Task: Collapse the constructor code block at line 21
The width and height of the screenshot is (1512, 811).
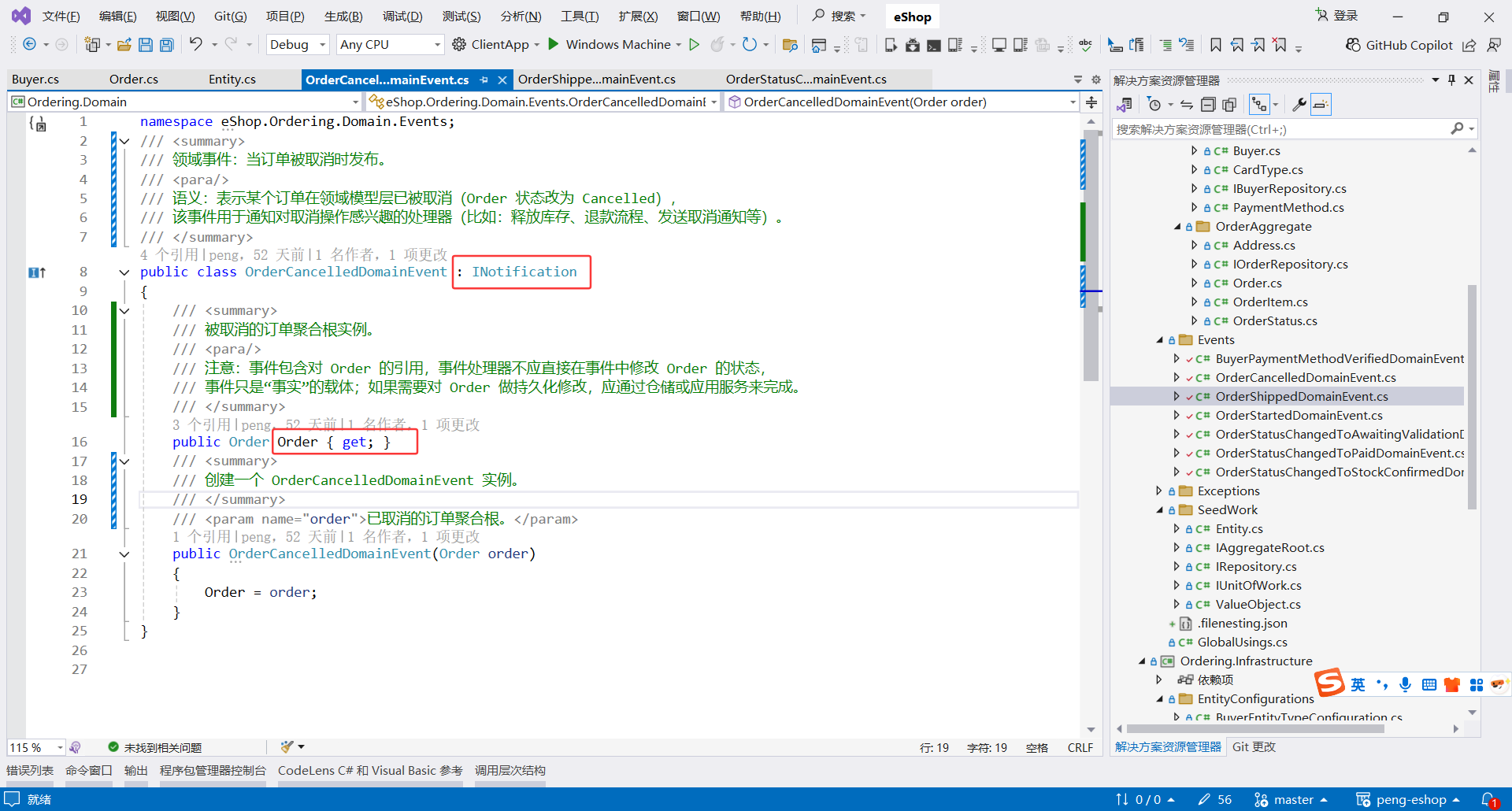Action: coord(124,554)
